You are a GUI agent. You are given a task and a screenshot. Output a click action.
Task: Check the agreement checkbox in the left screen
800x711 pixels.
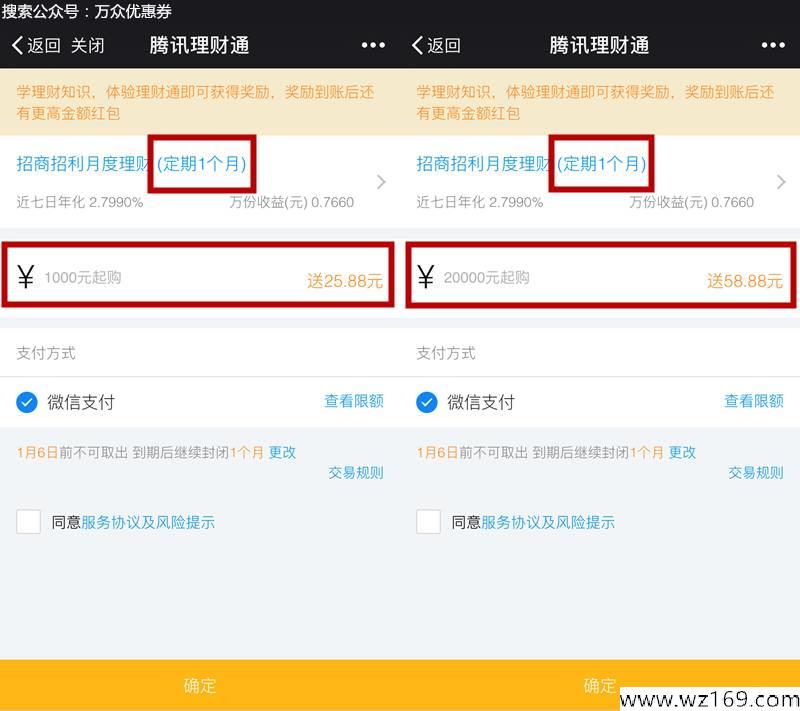[x=29, y=522]
